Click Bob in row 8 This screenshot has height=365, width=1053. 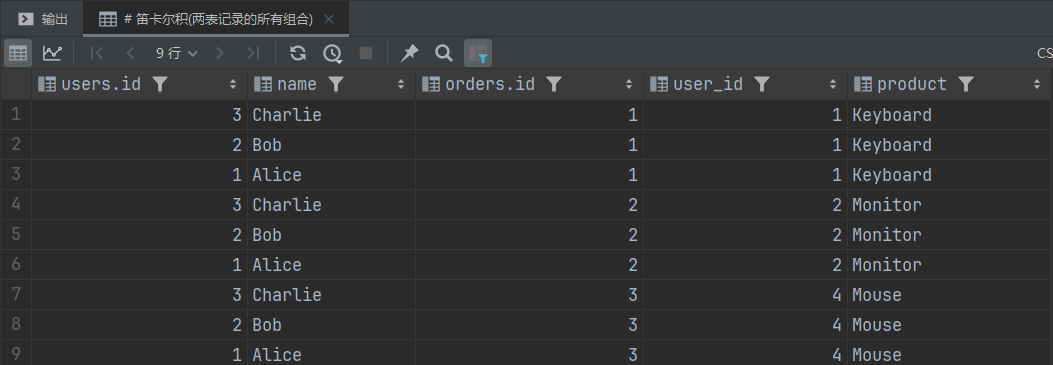pyautogui.click(x=267, y=325)
